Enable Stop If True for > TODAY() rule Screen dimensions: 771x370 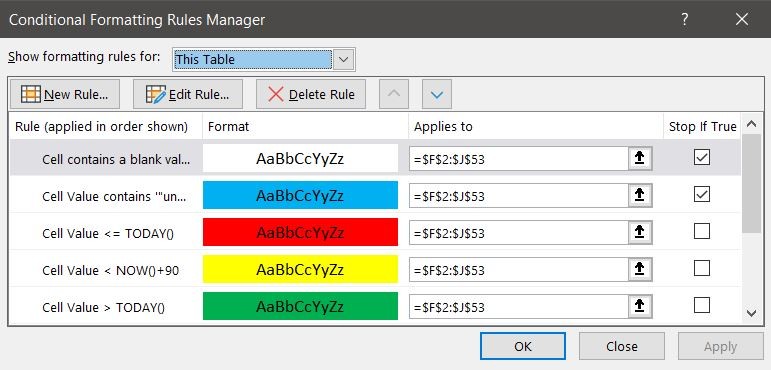tap(702, 305)
